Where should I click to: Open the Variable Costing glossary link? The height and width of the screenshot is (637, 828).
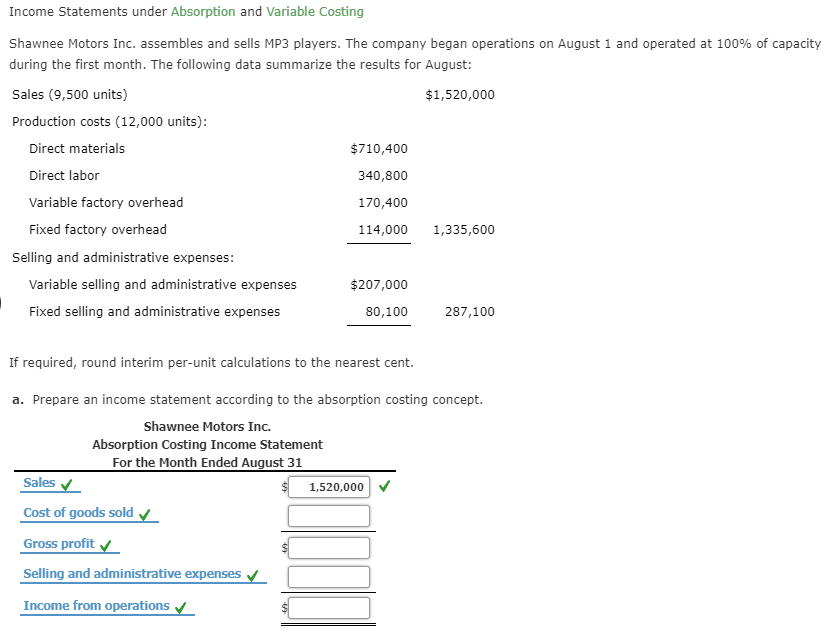[x=315, y=12]
